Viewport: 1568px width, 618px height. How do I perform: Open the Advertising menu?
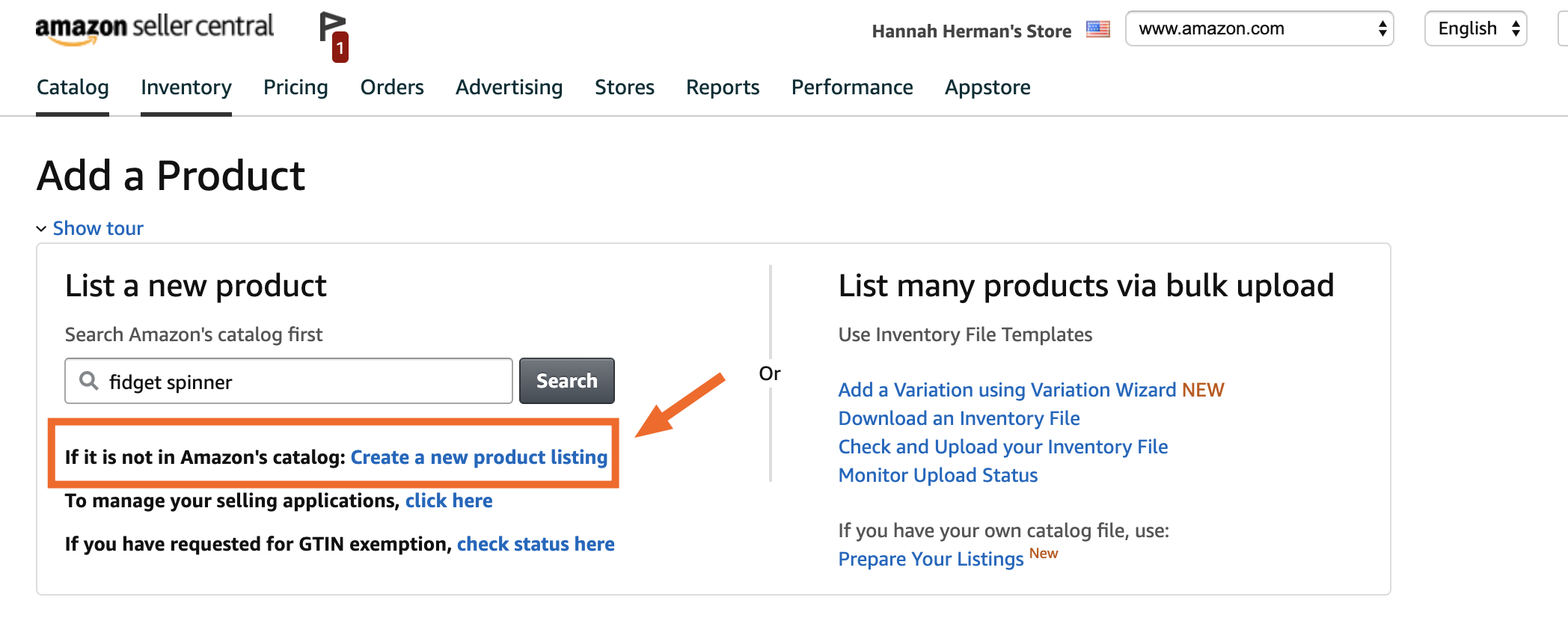(x=509, y=88)
